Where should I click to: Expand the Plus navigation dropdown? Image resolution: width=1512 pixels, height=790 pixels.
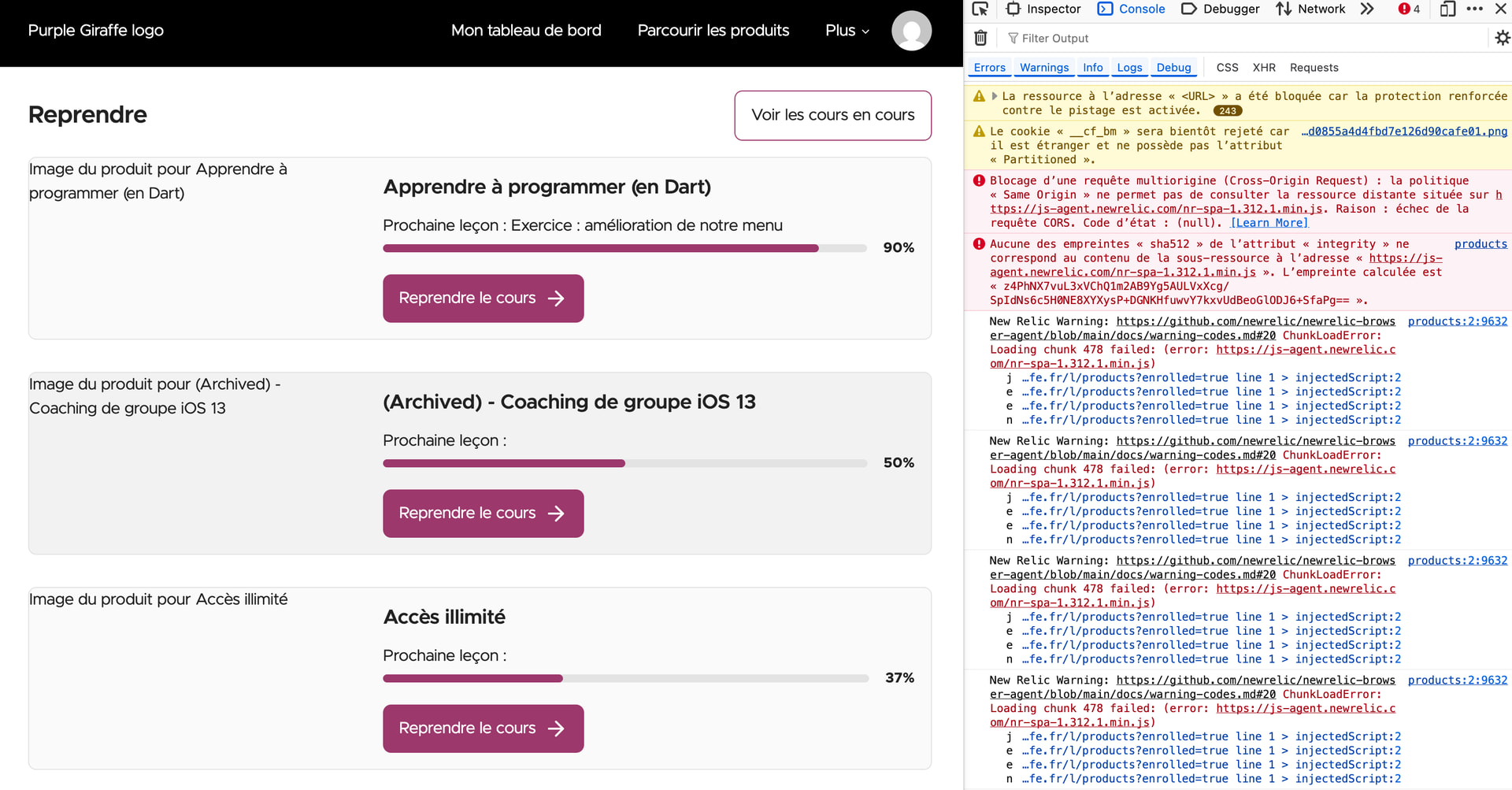tap(847, 31)
